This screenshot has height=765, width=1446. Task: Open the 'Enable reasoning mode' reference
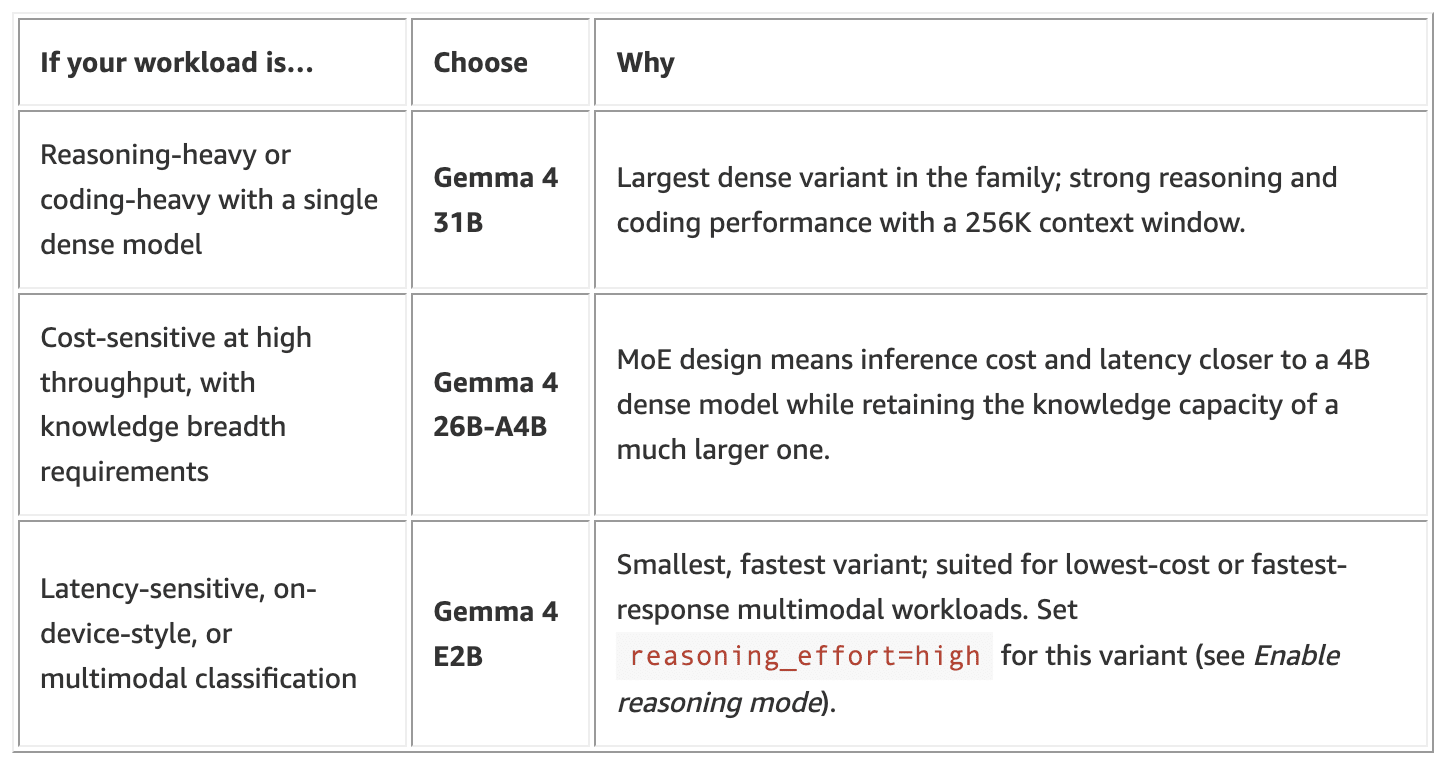(x=978, y=679)
